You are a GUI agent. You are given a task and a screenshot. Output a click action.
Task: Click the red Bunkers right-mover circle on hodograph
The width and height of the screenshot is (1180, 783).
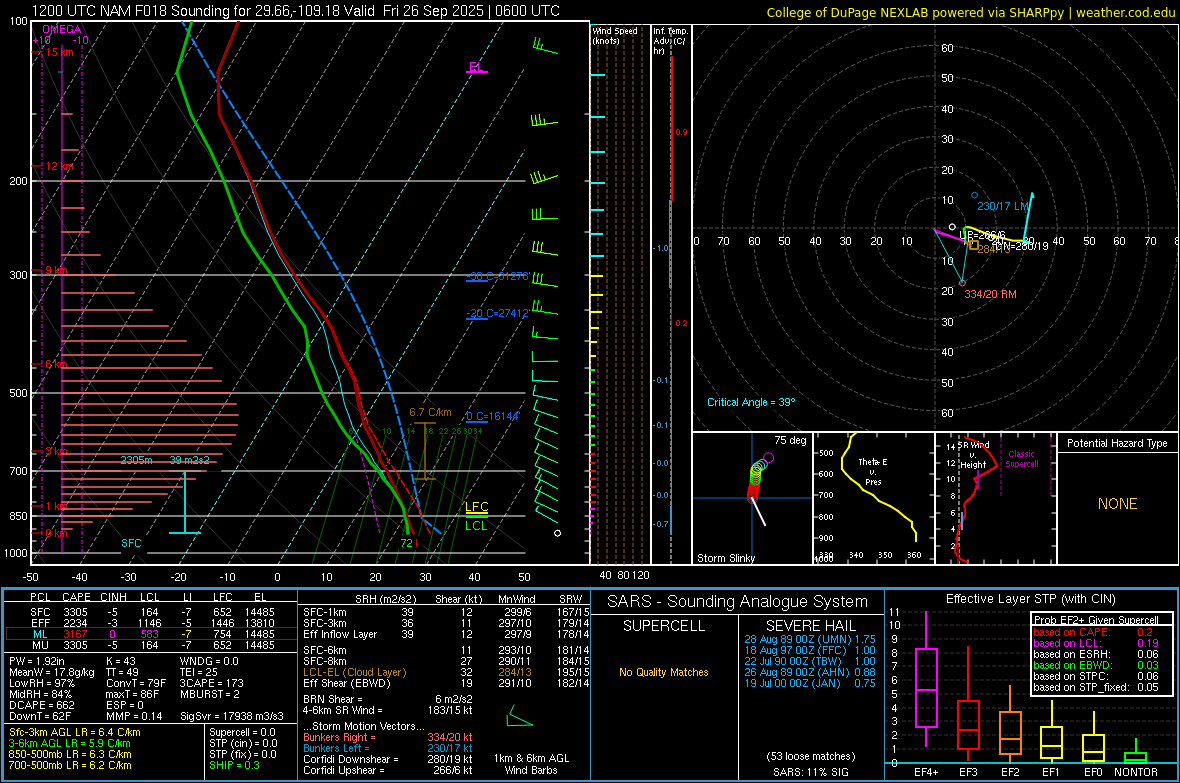(962, 283)
